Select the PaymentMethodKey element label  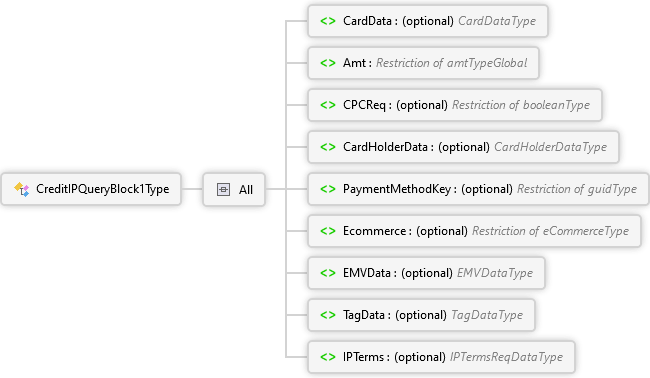397,189
